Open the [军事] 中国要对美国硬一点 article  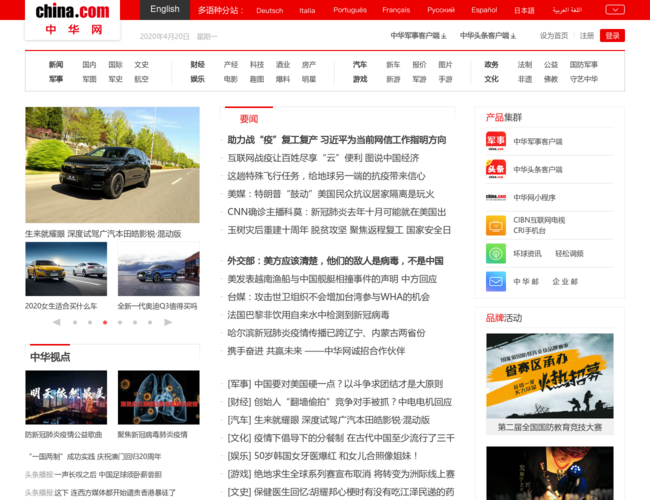pyautogui.click(x=335, y=384)
